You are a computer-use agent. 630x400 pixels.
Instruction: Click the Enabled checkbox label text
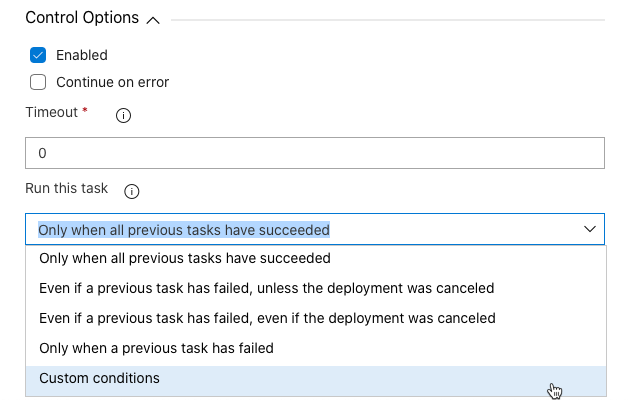[82, 55]
